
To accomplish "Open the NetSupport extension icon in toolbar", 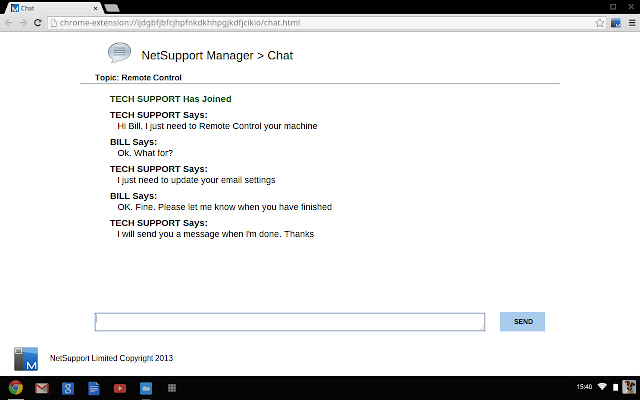I will click(616, 23).
